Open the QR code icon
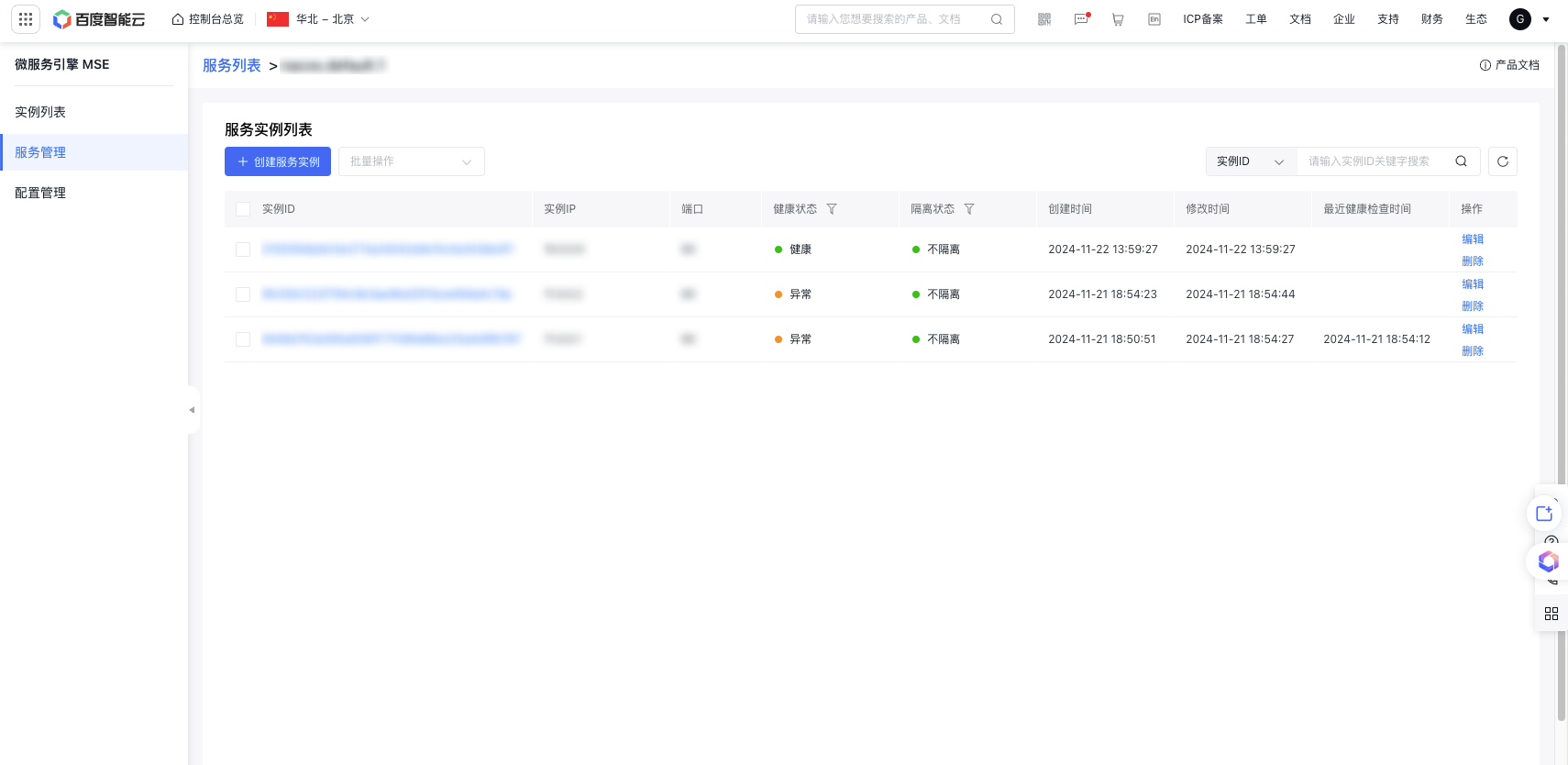1568x765 pixels. (1044, 19)
